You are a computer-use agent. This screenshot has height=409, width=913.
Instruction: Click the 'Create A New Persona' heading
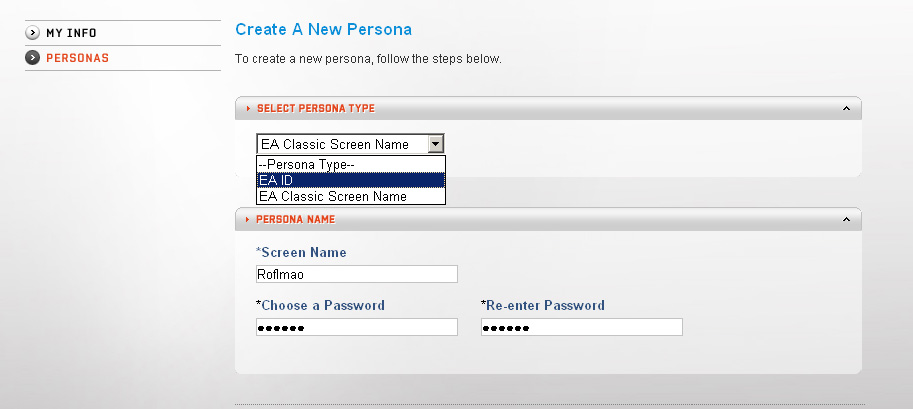[322, 30]
